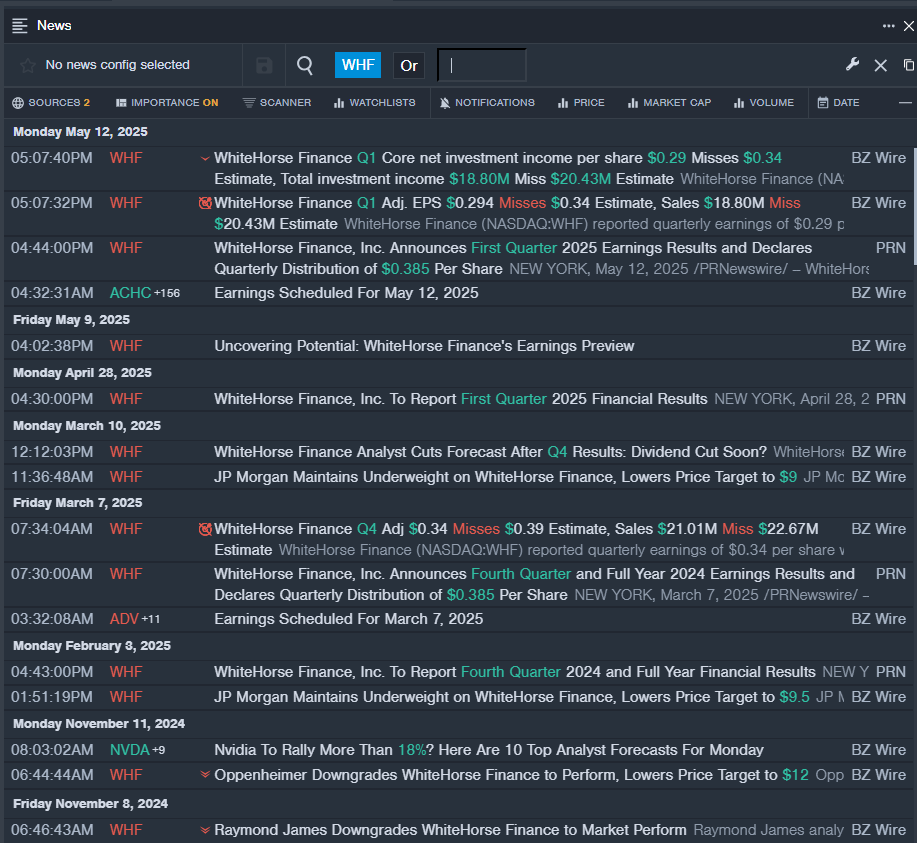Click the BZ Wire source on the 04:32:31AM row
The width and height of the screenshot is (917, 843).
[878, 293]
